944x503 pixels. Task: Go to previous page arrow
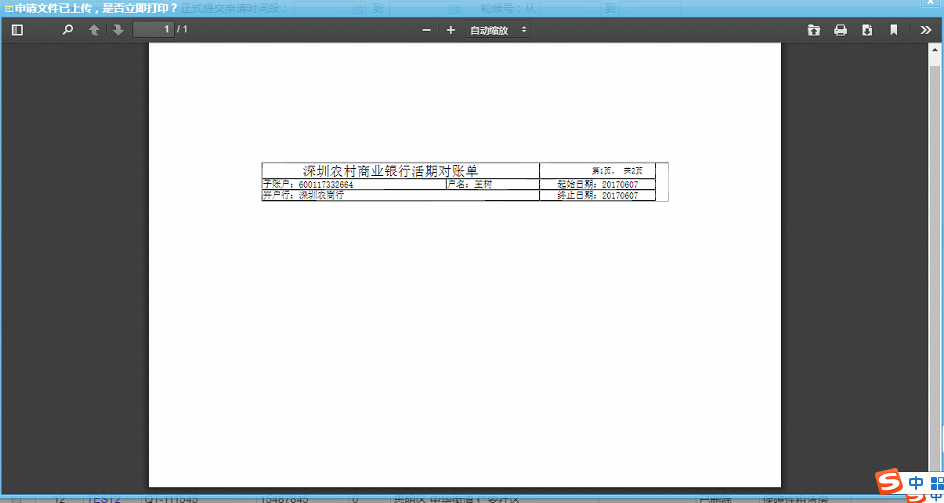point(94,30)
